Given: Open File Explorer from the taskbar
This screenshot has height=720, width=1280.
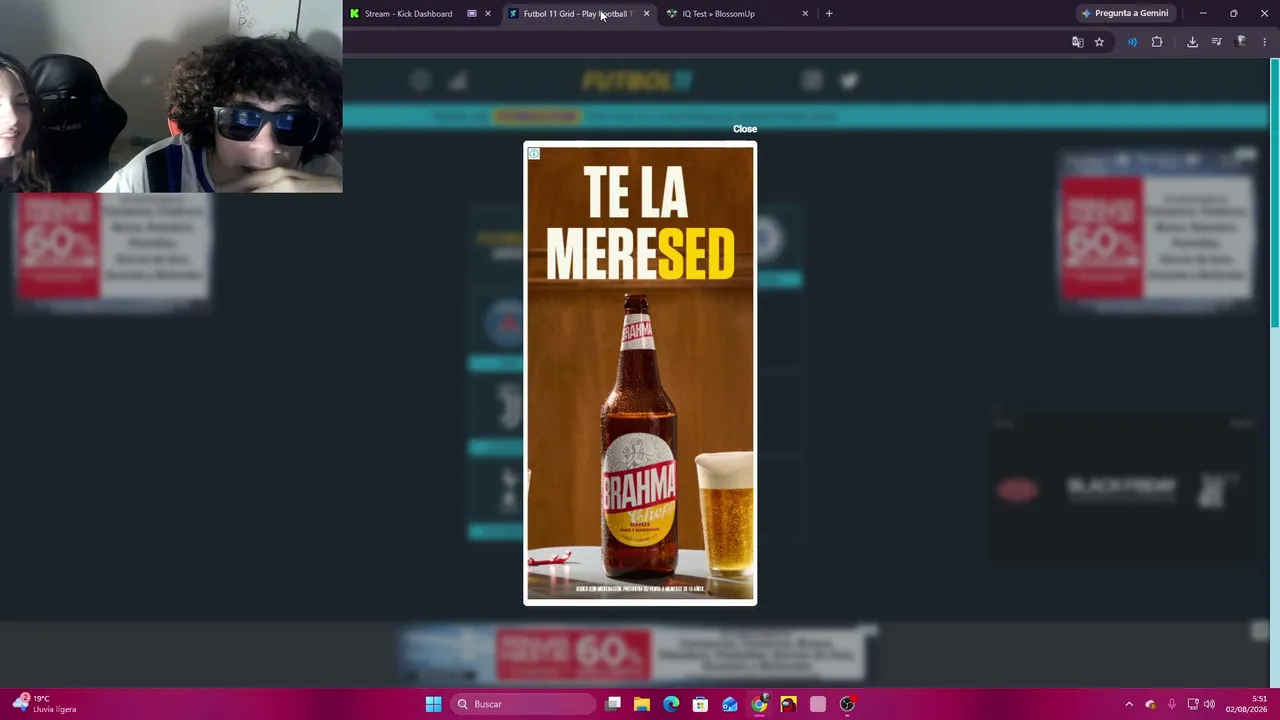Looking at the screenshot, I should 642,704.
